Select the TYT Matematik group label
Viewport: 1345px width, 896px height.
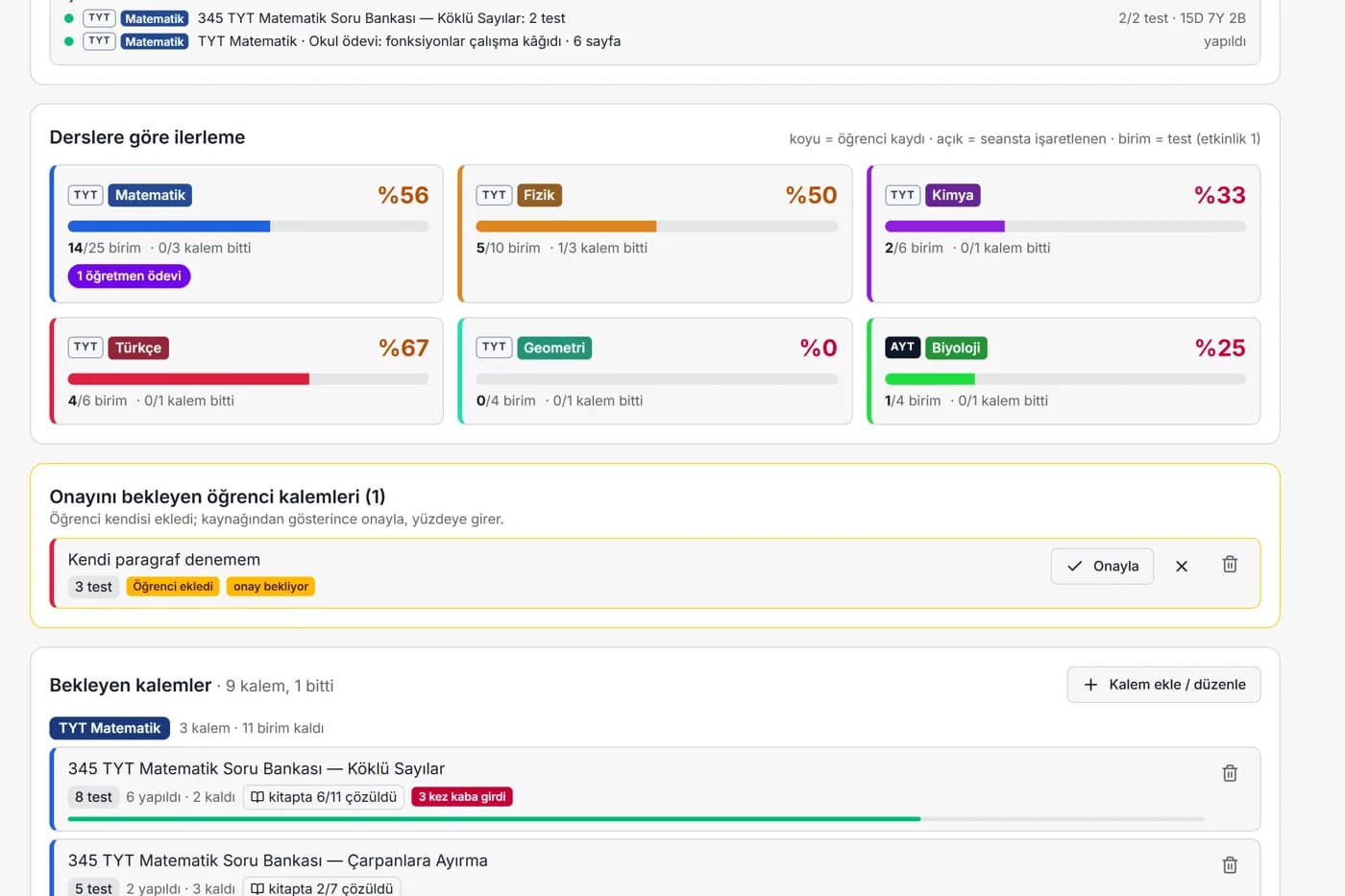pos(110,728)
